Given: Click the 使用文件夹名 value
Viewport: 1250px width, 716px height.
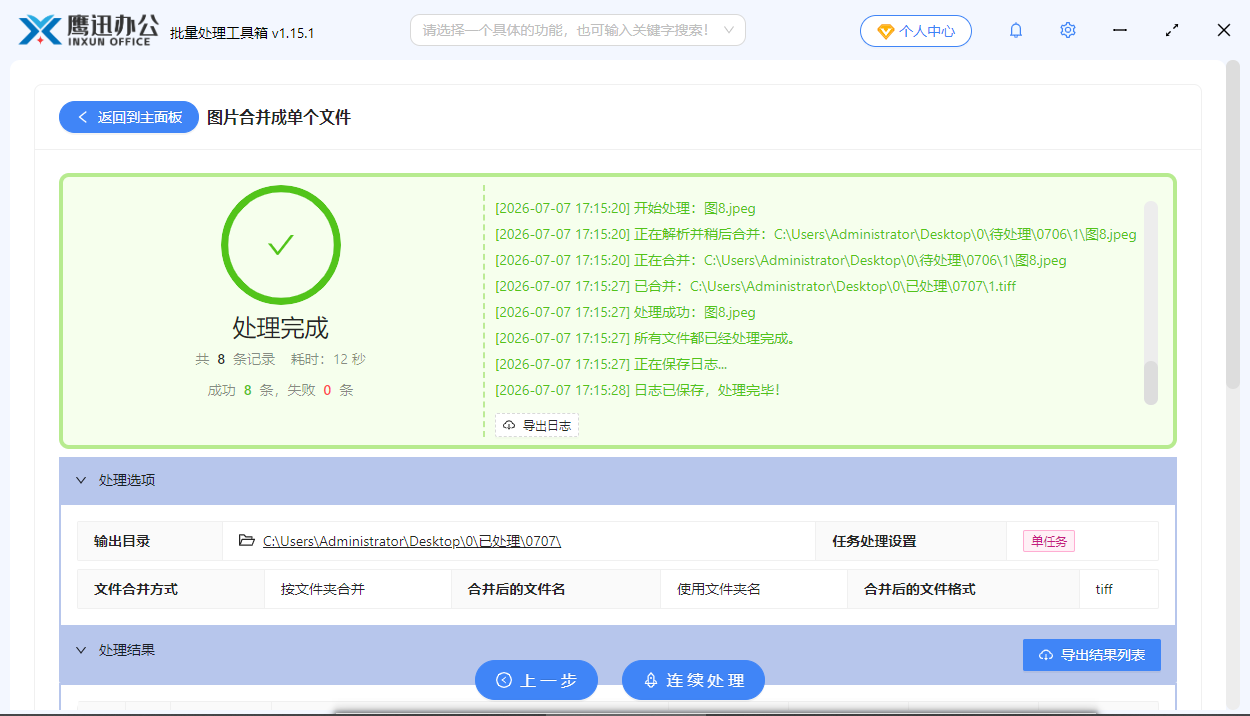Looking at the screenshot, I should (719, 589).
